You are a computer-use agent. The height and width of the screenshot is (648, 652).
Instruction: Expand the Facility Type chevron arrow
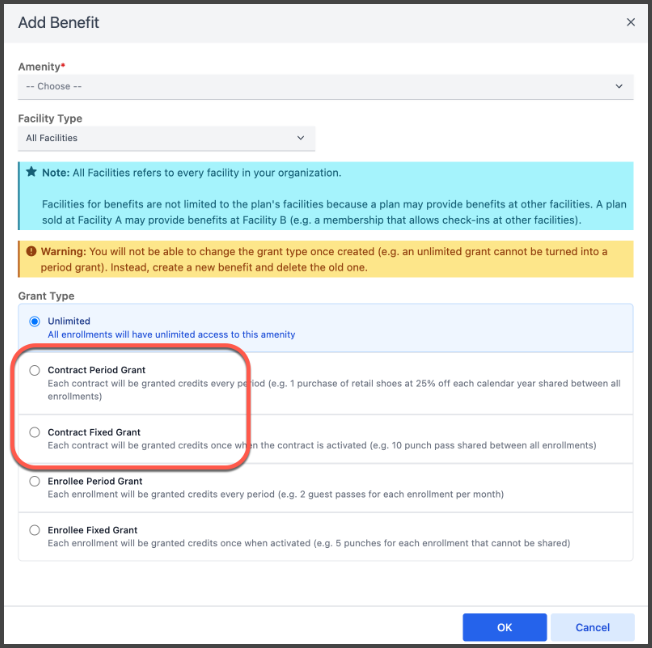tap(300, 138)
